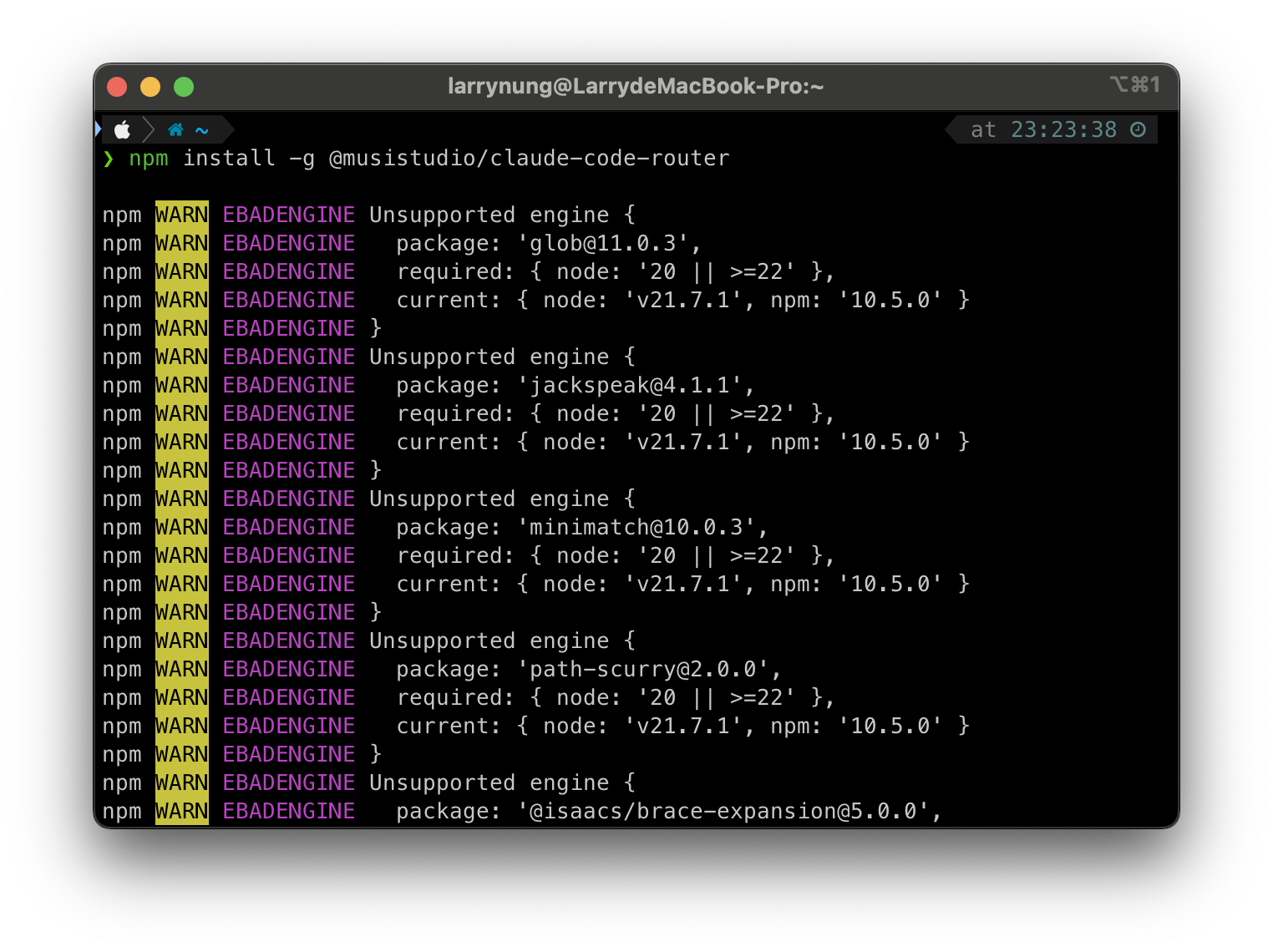Click the current line below jackspeak's required line
The height and width of the screenshot is (952, 1273).
pyautogui.click(x=683, y=442)
